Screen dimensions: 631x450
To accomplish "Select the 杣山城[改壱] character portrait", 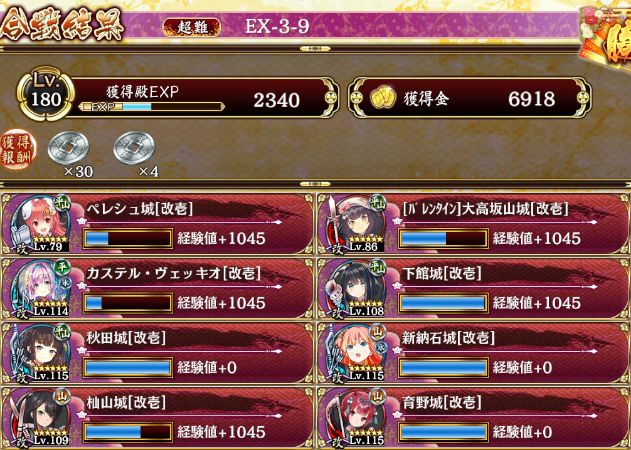I will [39, 417].
